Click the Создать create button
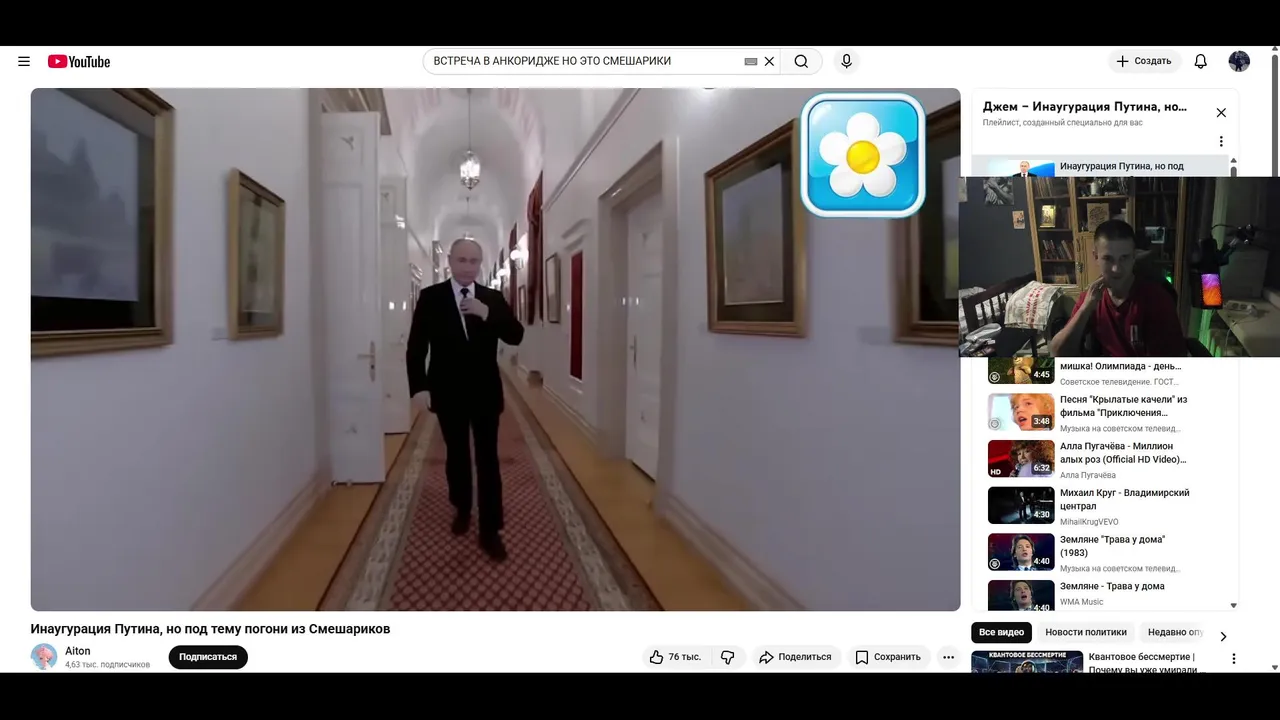 pos(1145,61)
